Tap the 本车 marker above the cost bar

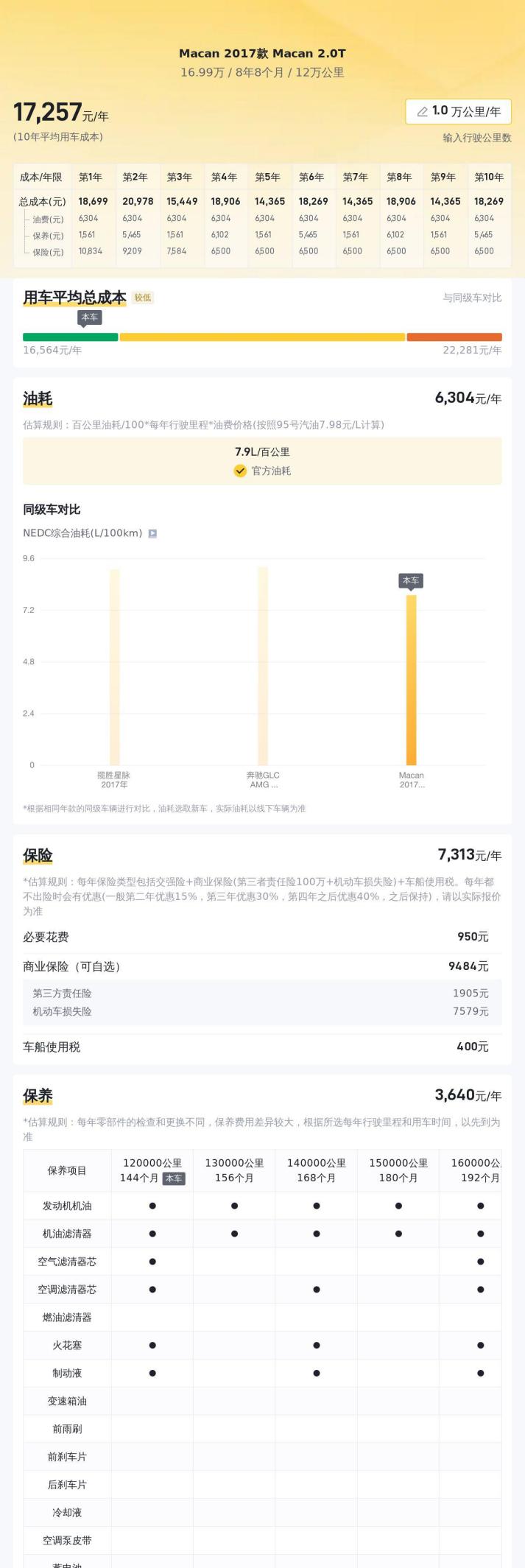tap(89, 317)
